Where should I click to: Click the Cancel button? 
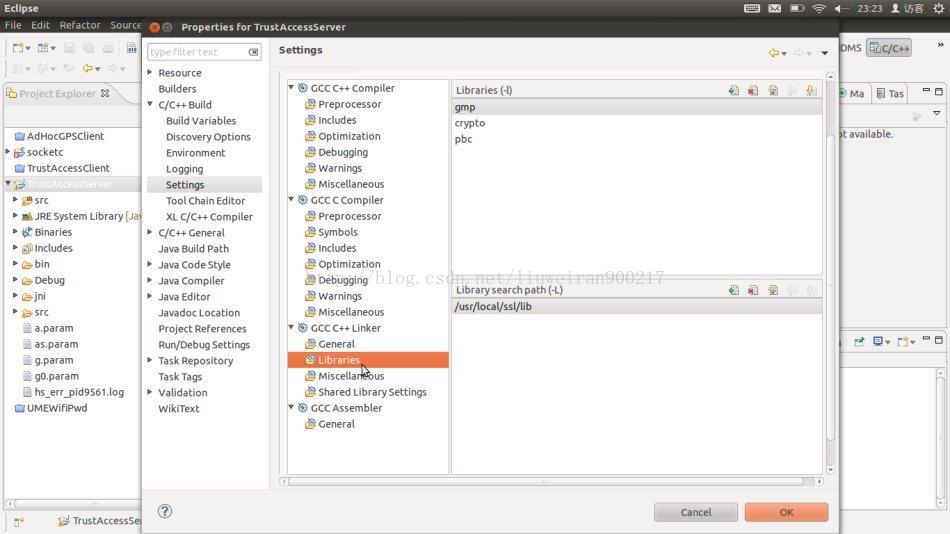pos(696,512)
